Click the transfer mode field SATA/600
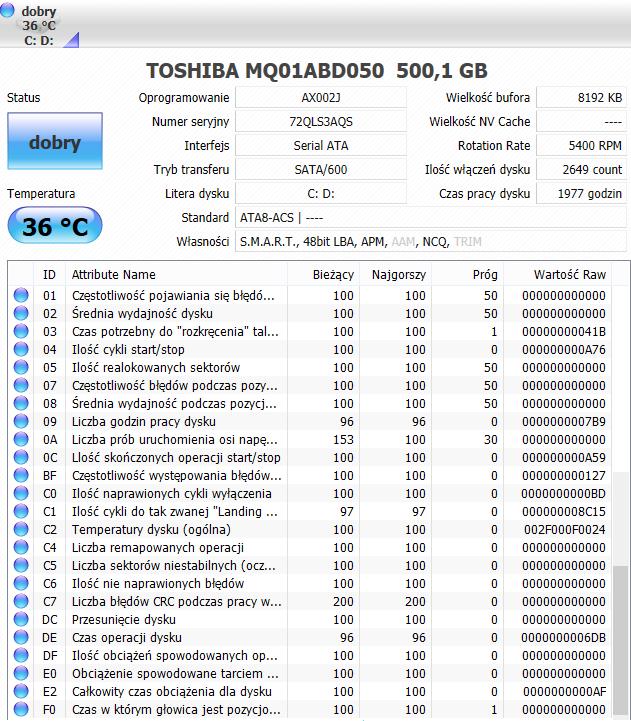 (321, 169)
